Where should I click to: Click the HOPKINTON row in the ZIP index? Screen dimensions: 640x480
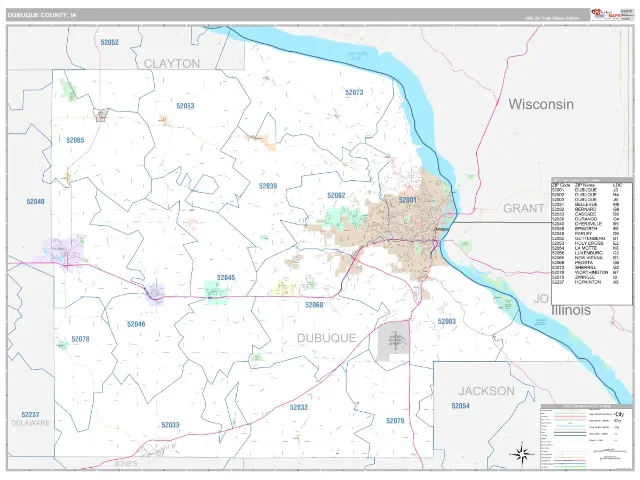coord(586,282)
